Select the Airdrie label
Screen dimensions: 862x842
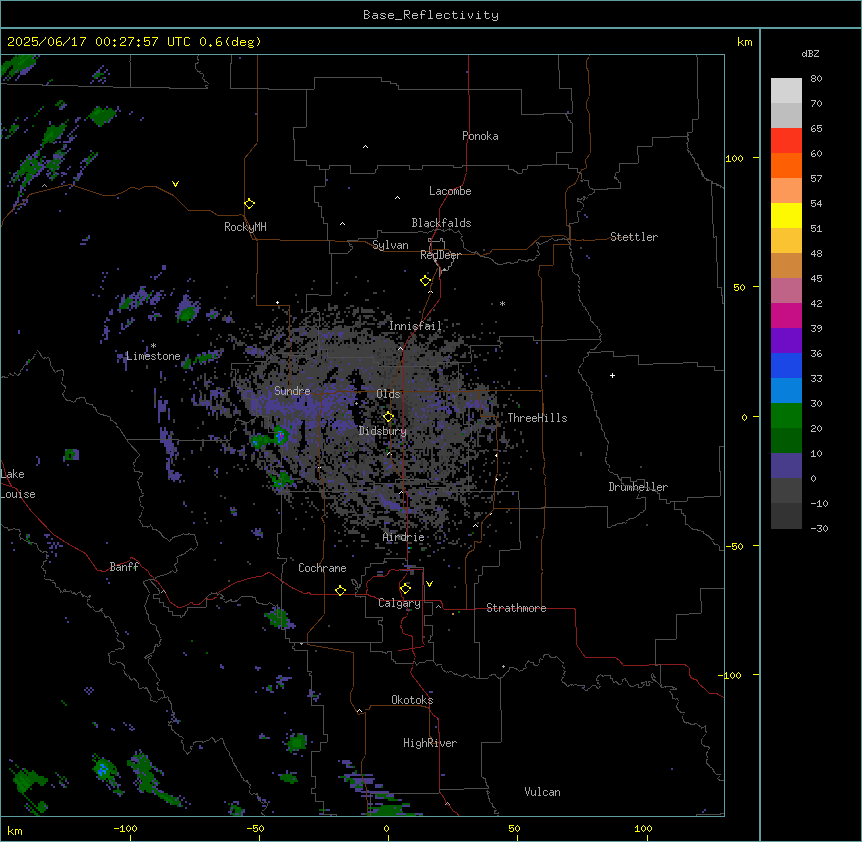coord(403,537)
